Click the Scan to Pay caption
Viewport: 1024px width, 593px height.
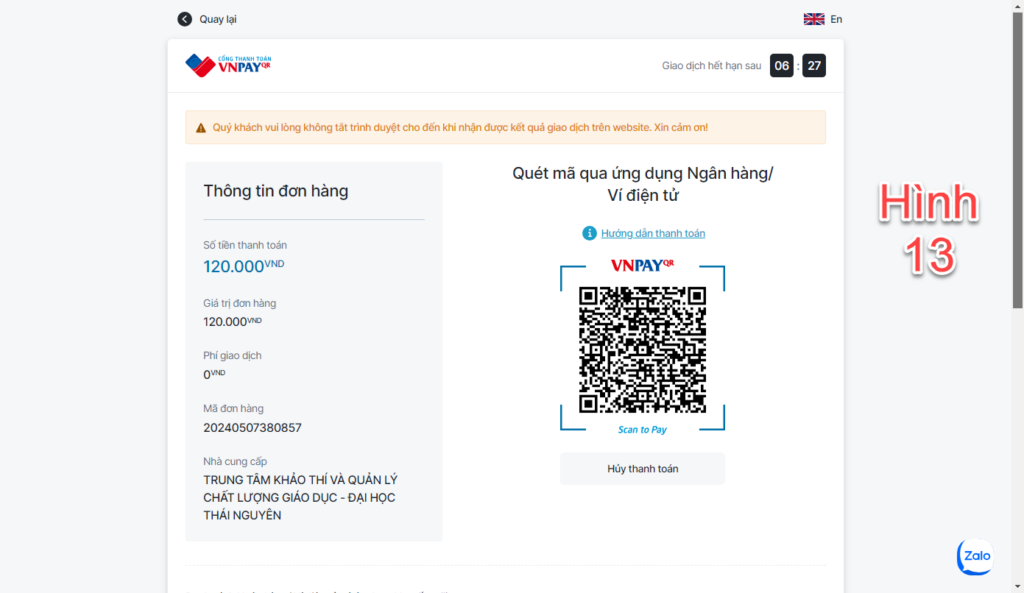643,430
